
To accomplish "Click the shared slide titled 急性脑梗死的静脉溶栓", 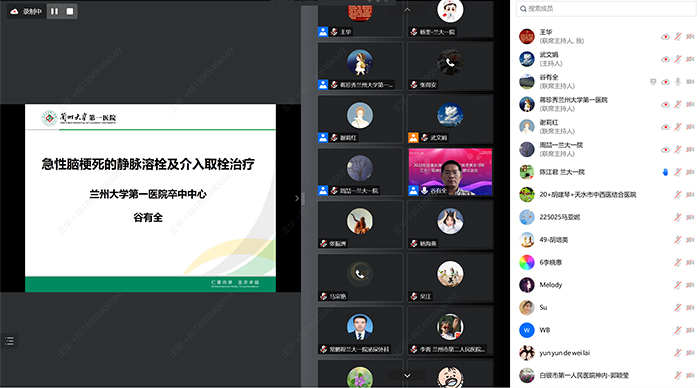I will [x=150, y=198].
